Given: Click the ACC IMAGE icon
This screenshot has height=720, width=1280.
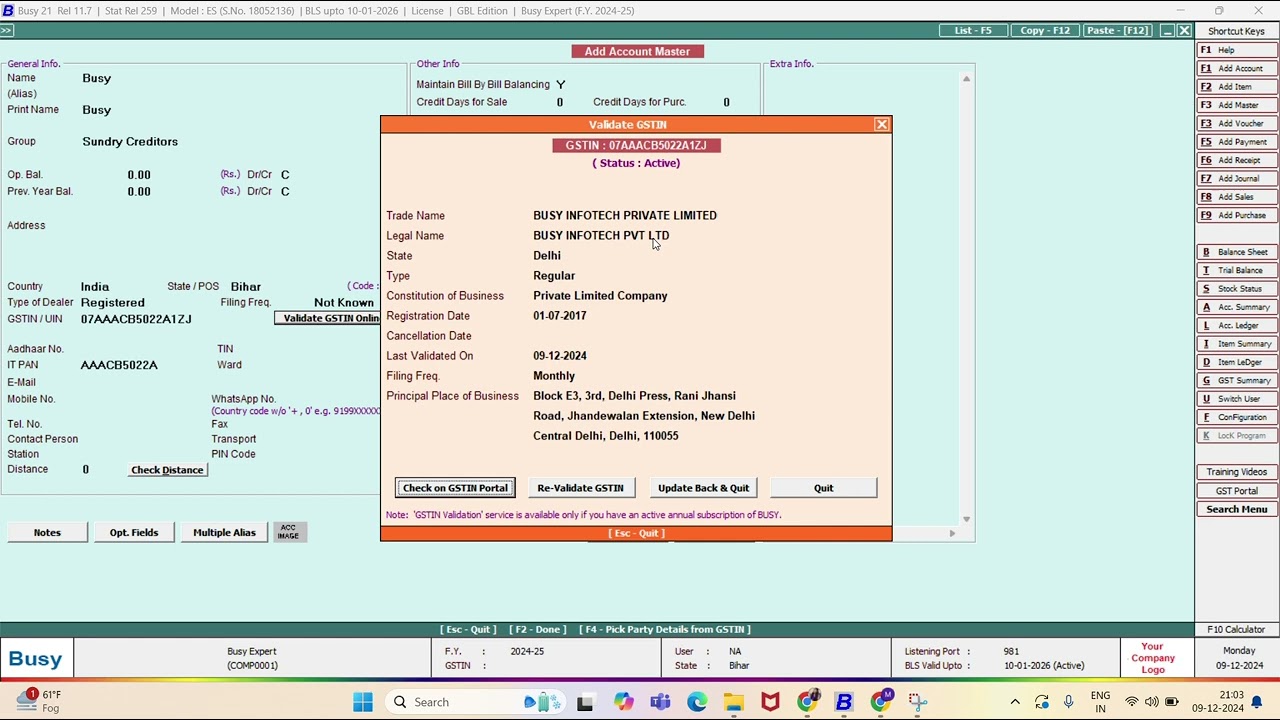Looking at the screenshot, I should [x=288, y=532].
